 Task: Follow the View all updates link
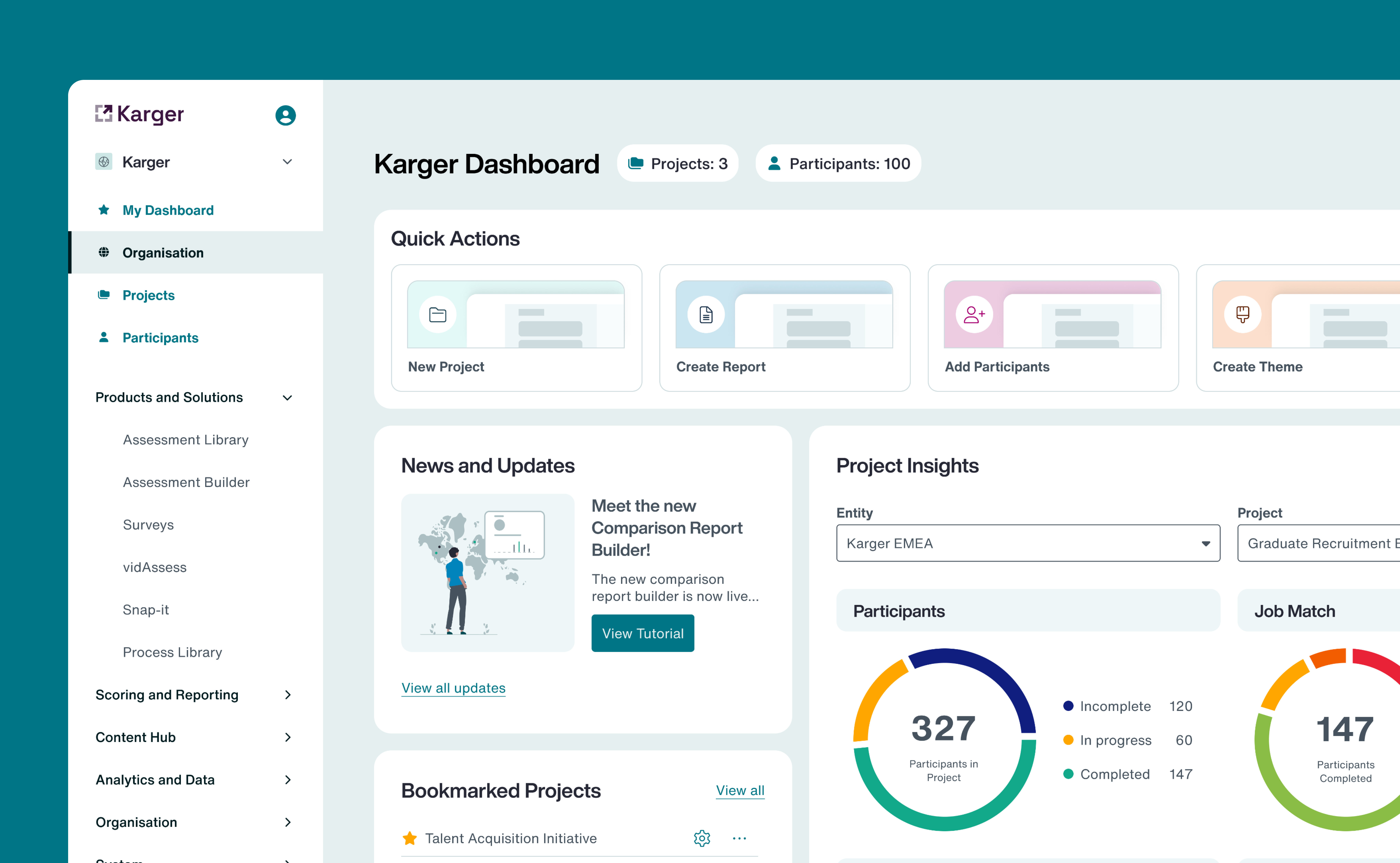tap(454, 688)
